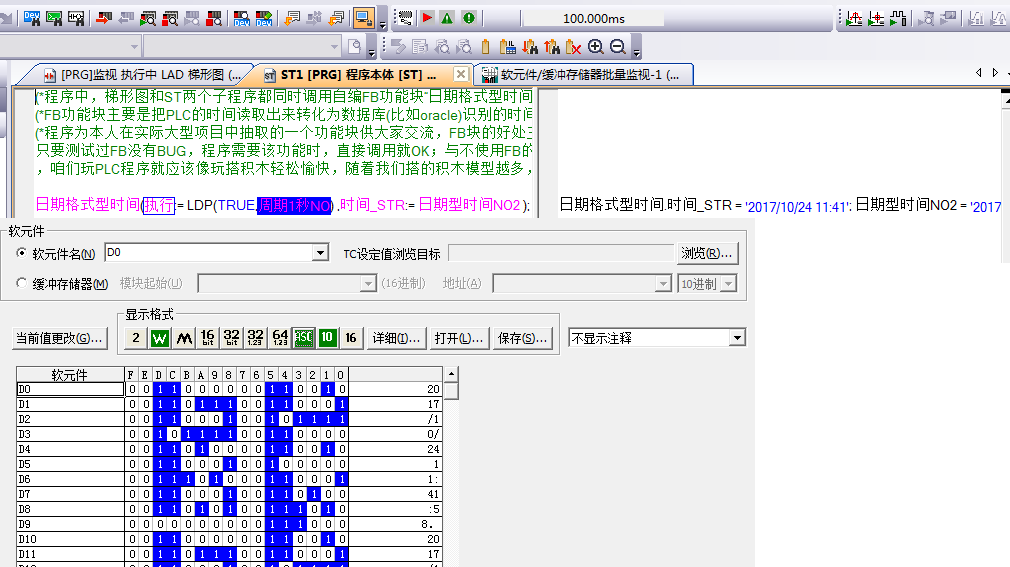Click the zoom out magnifier icon
This screenshot has width=1010, height=567.
tap(617, 46)
